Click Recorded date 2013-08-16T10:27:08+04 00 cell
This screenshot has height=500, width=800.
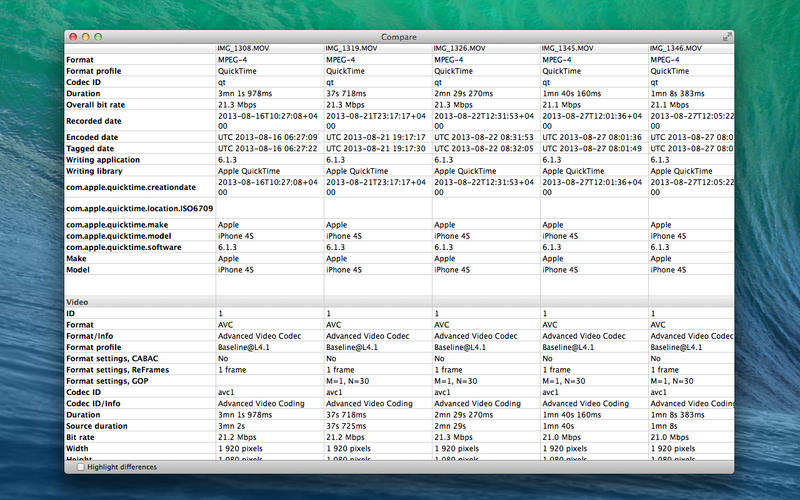tap(268, 121)
